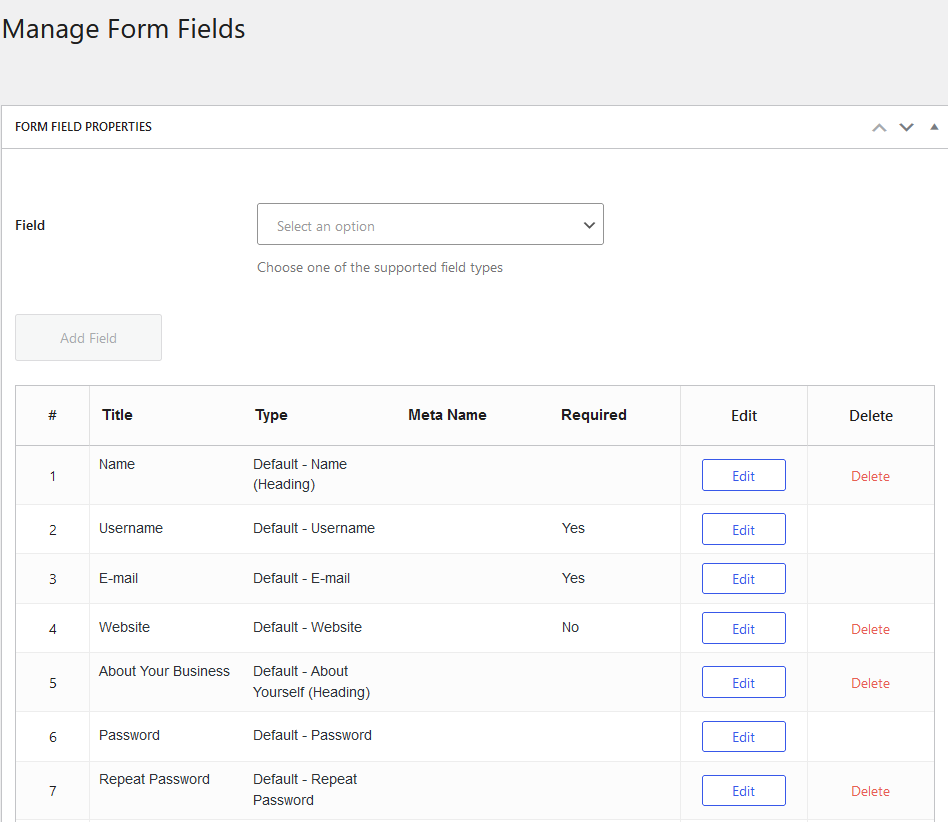Select the About Your Business title cell
The image size is (948, 822).
pyautogui.click(x=164, y=672)
